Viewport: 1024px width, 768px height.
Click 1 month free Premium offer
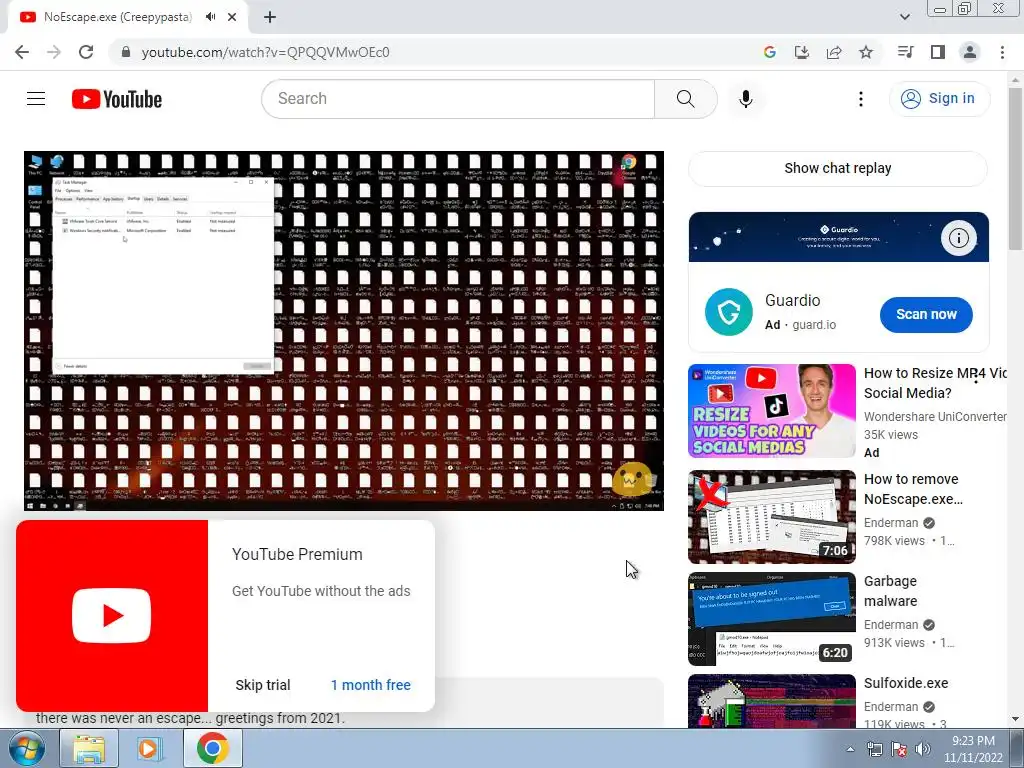(x=370, y=685)
